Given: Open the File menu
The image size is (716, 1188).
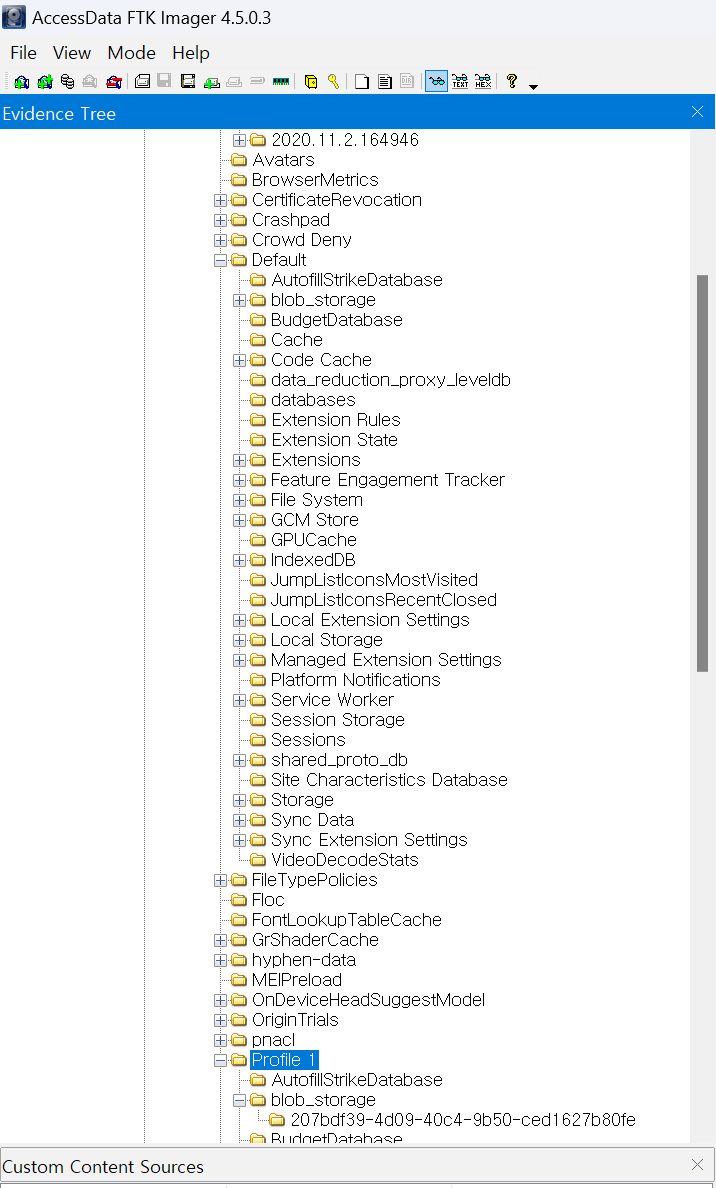Looking at the screenshot, I should pyautogui.click(x=23, y=53).
